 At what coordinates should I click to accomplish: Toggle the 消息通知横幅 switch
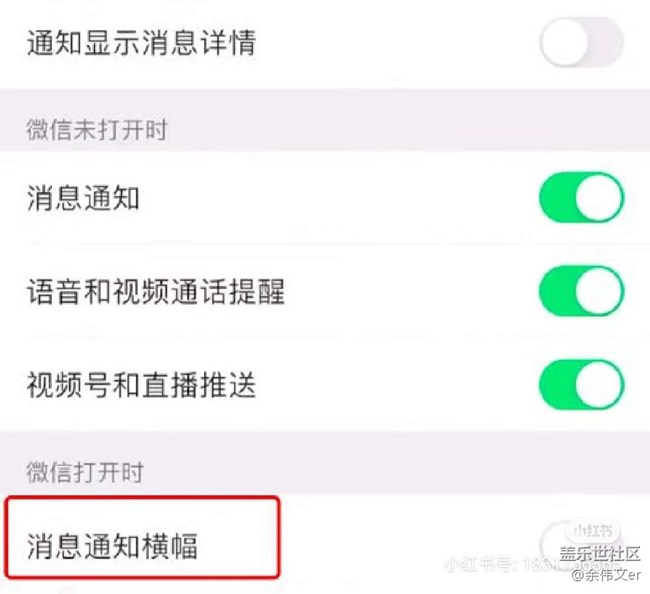(582, 545)
